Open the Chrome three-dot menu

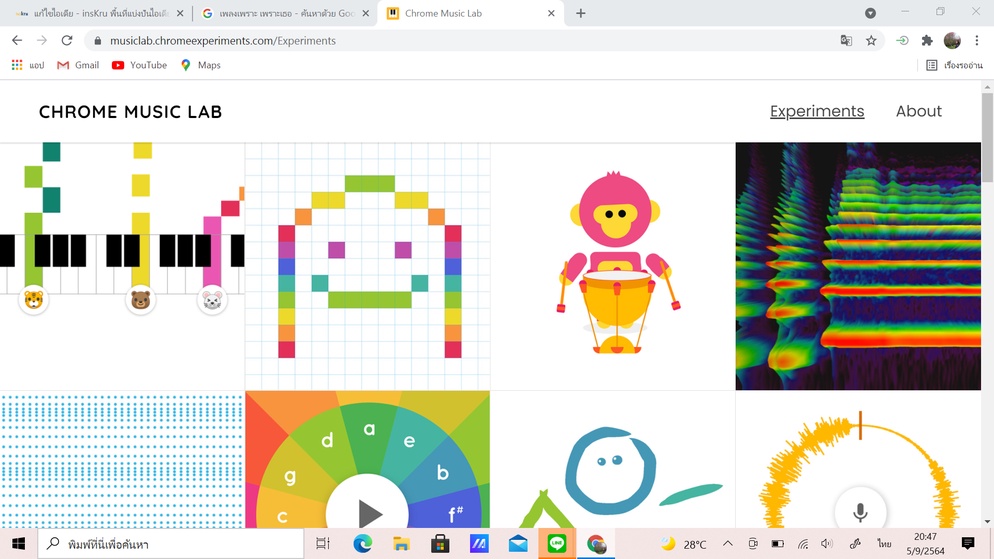pyautogui.click(x=977, y=41)
